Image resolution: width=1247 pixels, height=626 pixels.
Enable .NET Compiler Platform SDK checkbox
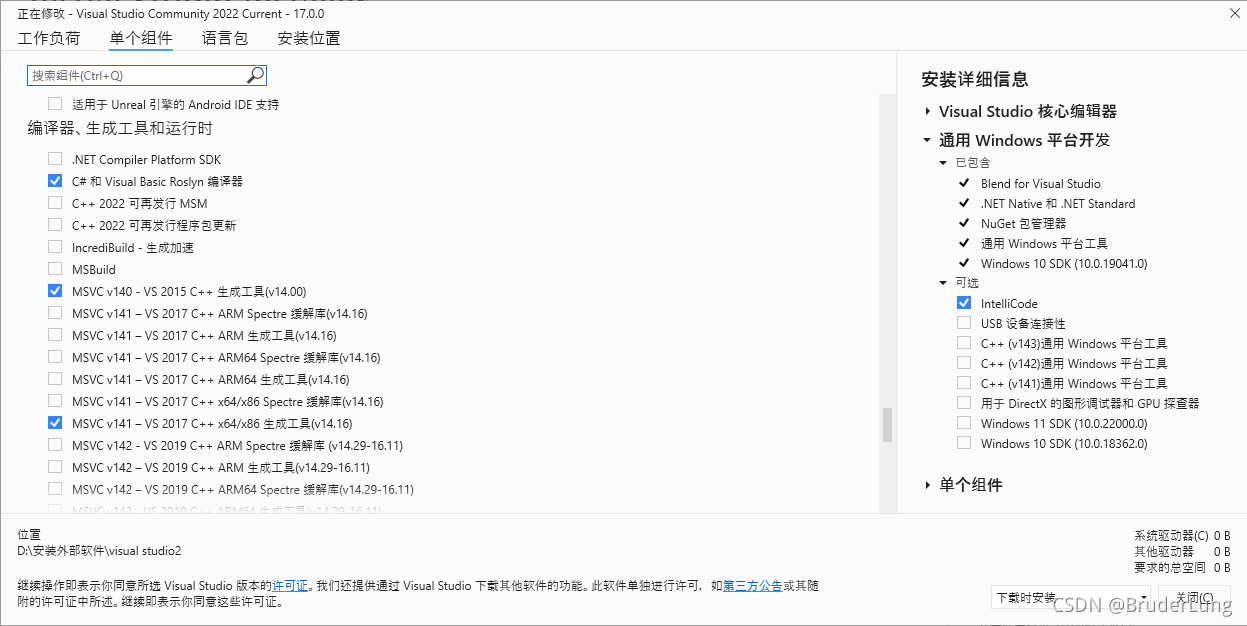tap(55, 160)
